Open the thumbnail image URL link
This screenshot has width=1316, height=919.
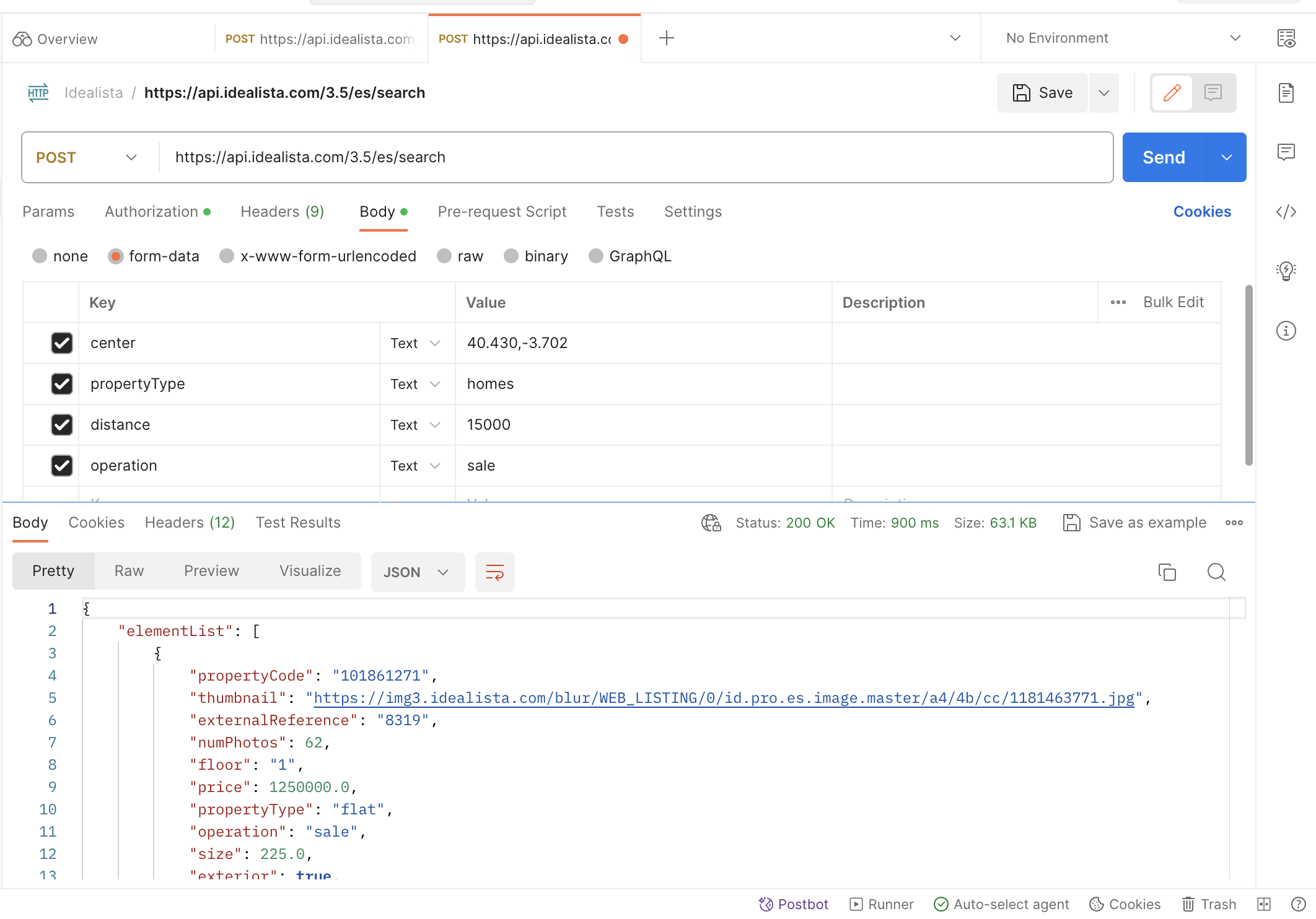pos(724,698)
